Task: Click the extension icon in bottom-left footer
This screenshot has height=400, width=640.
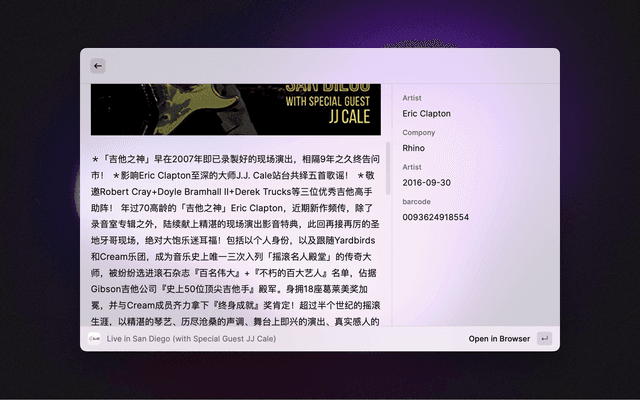Action: click(x=96, y=339)
